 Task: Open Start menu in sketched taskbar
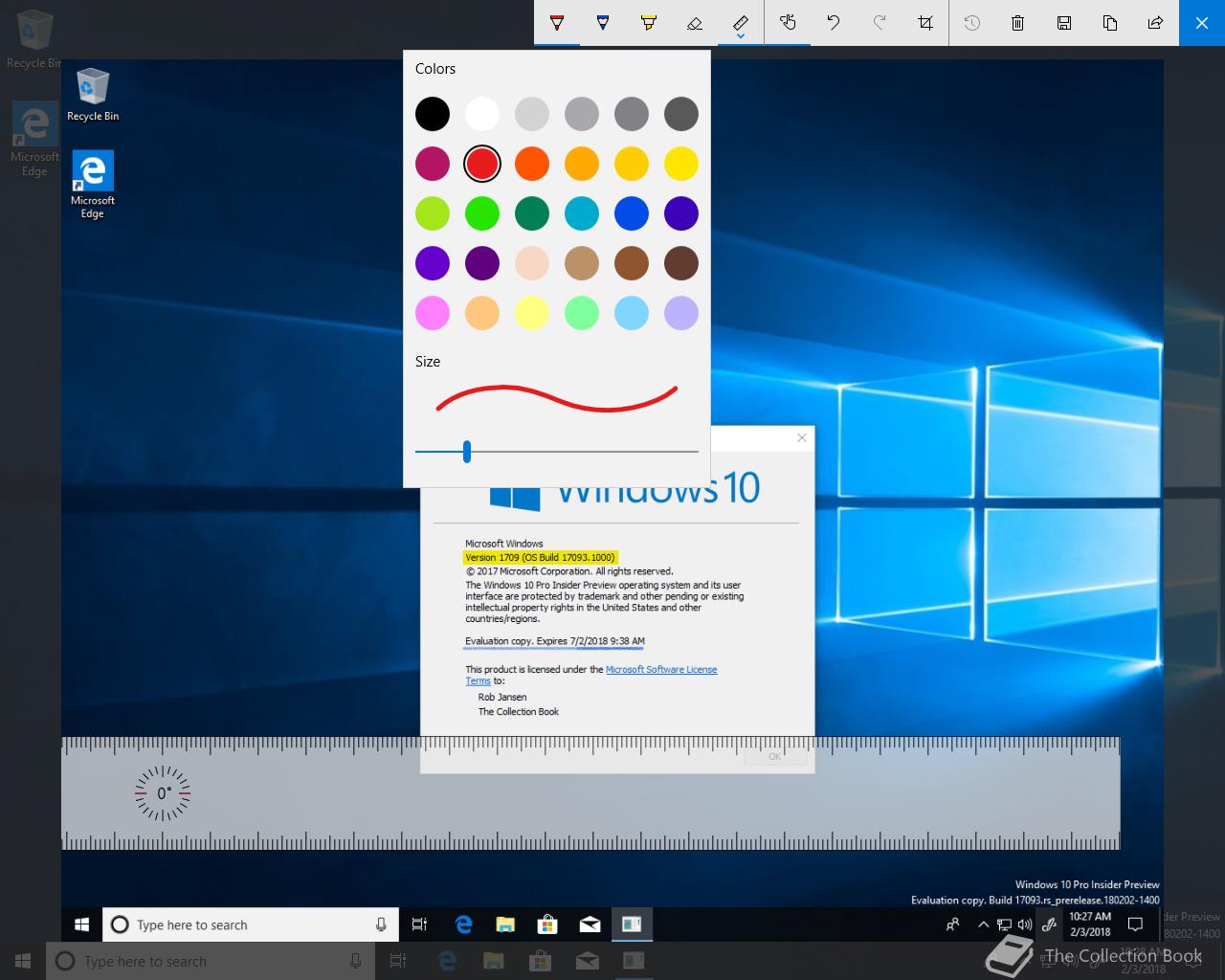tap(82, 924)
